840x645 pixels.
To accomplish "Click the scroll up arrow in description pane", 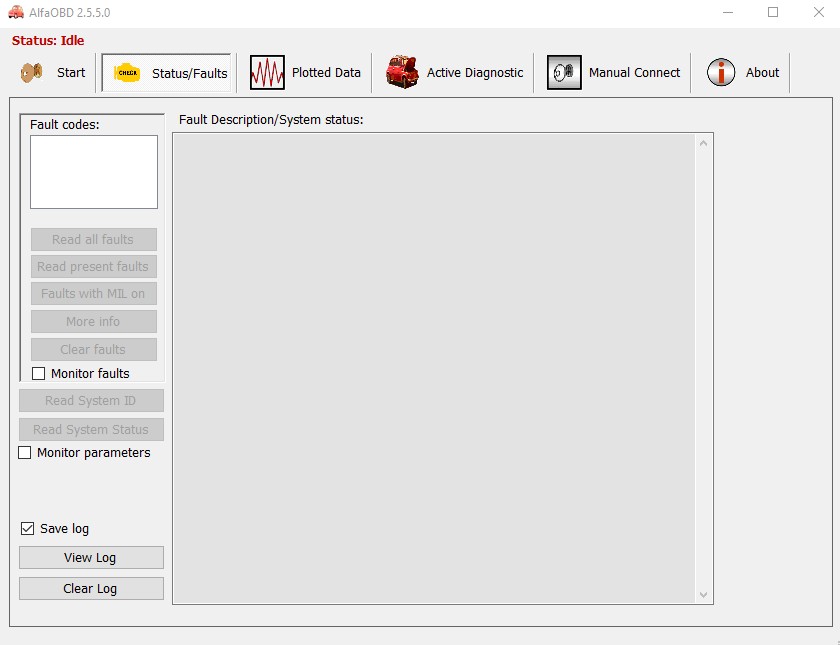I will click(704, 144).
